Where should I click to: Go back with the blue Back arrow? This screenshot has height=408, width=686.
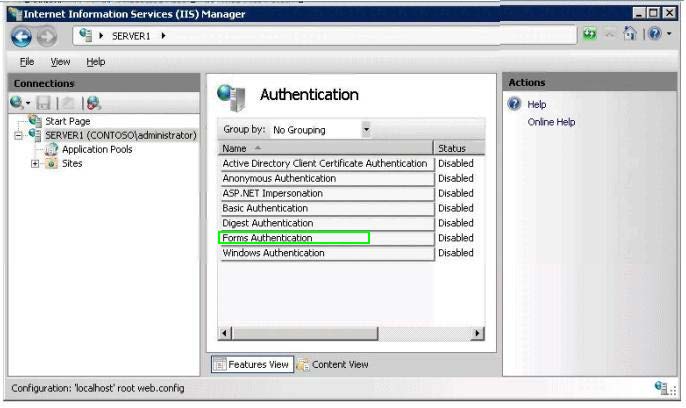[x=21, y=36]
